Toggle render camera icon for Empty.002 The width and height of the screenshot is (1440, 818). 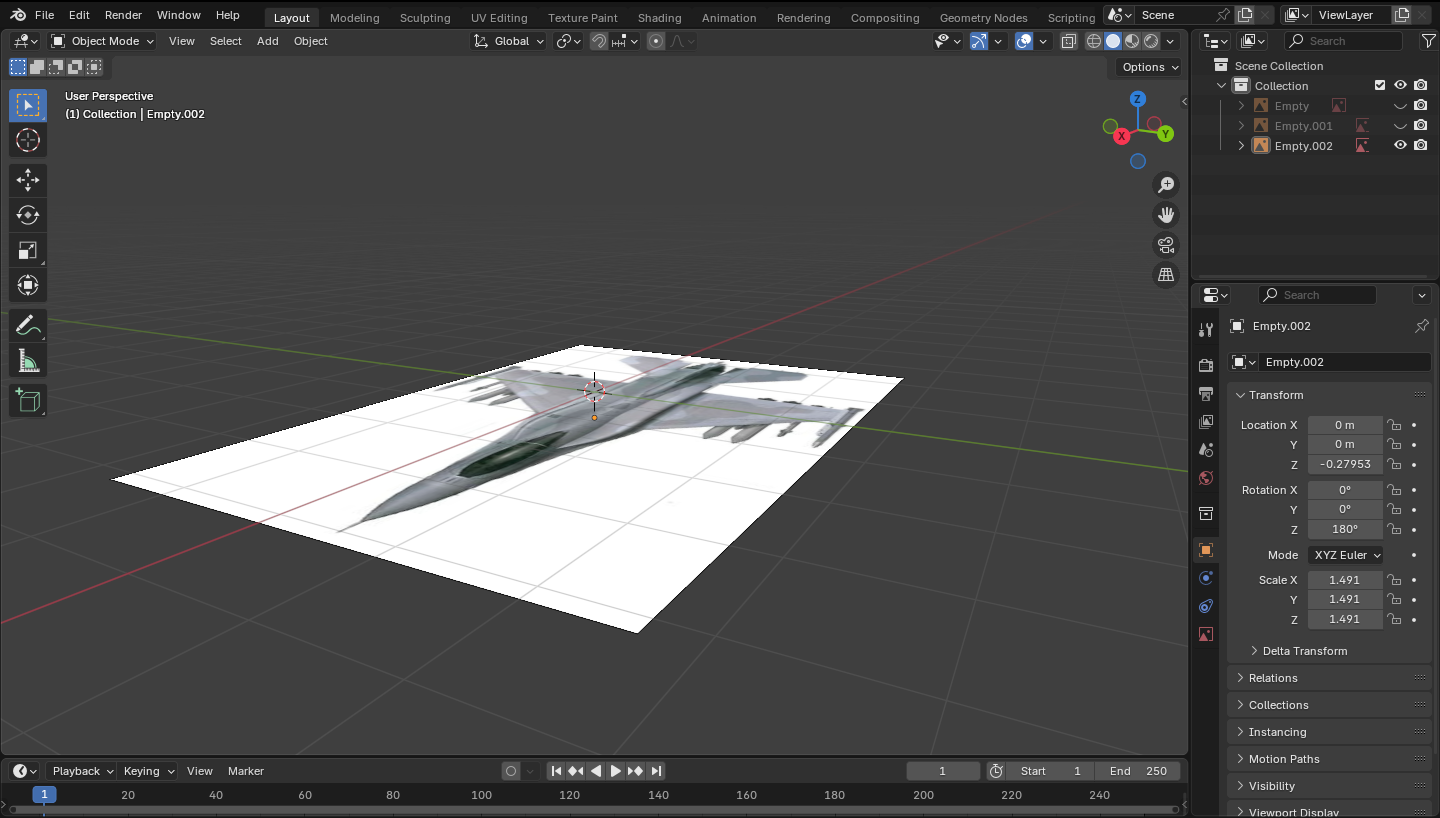1420,145
